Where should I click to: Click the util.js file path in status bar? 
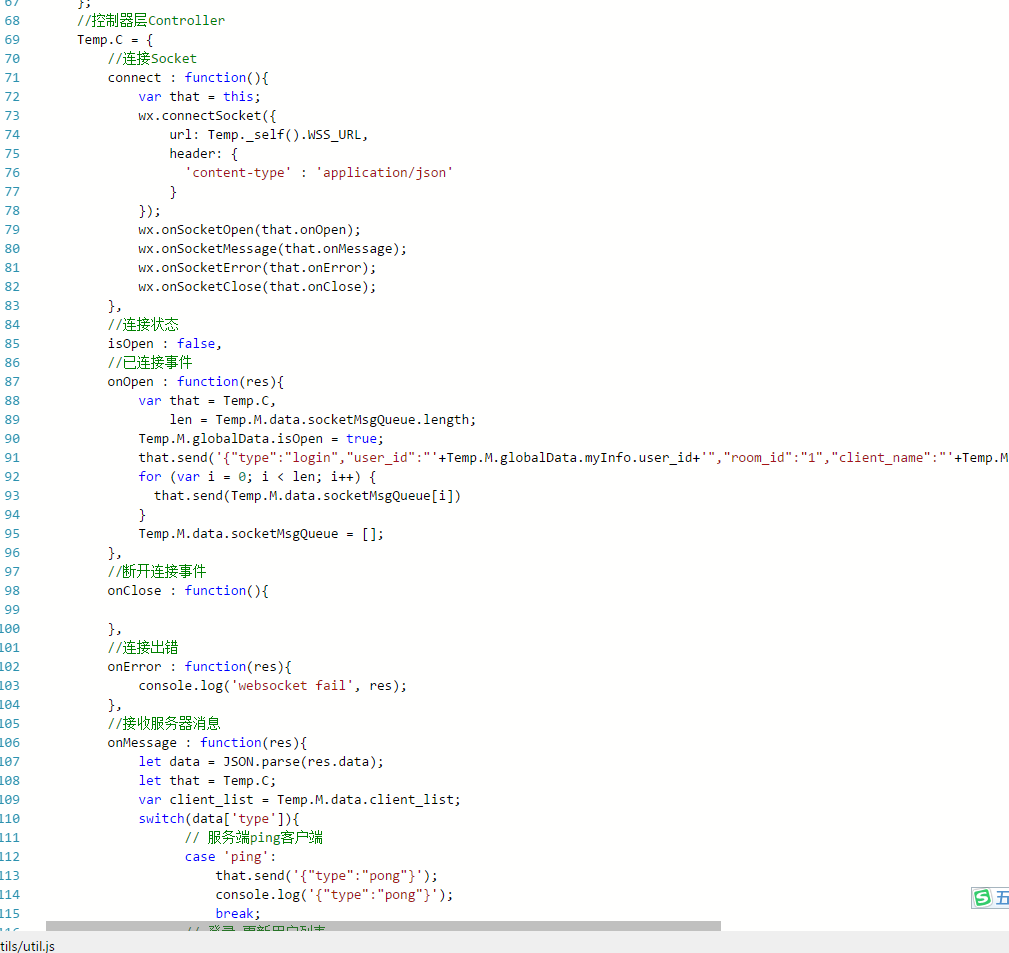tap(27, 945)
